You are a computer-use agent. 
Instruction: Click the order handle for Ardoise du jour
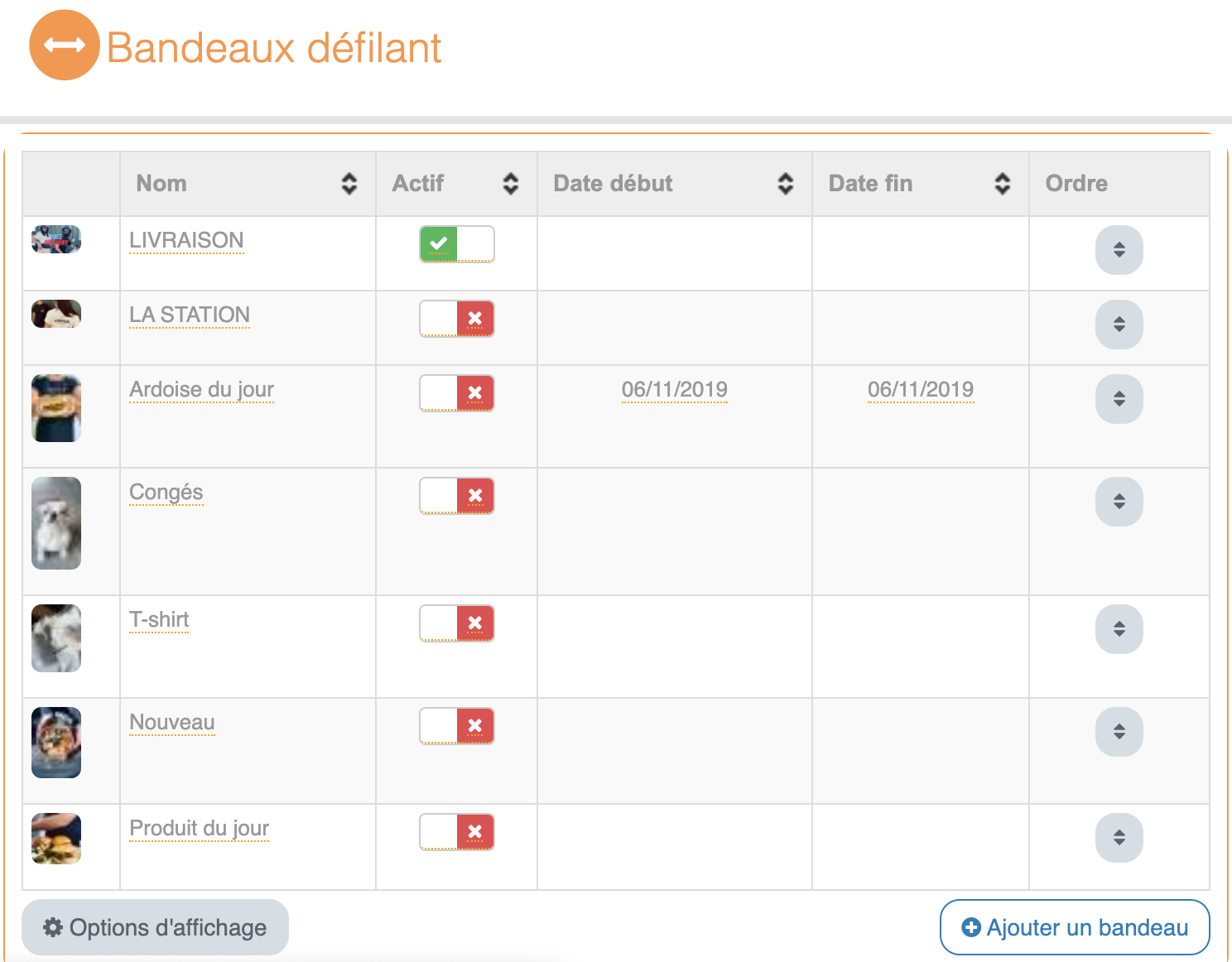pyautogui.click(x=1119, y=399)
